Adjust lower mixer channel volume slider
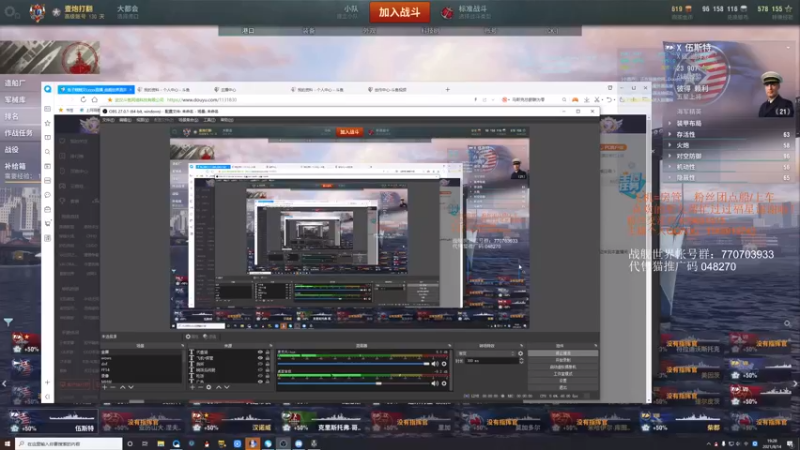The height and width of the screenshot is (450, 800). click(354, 383)
